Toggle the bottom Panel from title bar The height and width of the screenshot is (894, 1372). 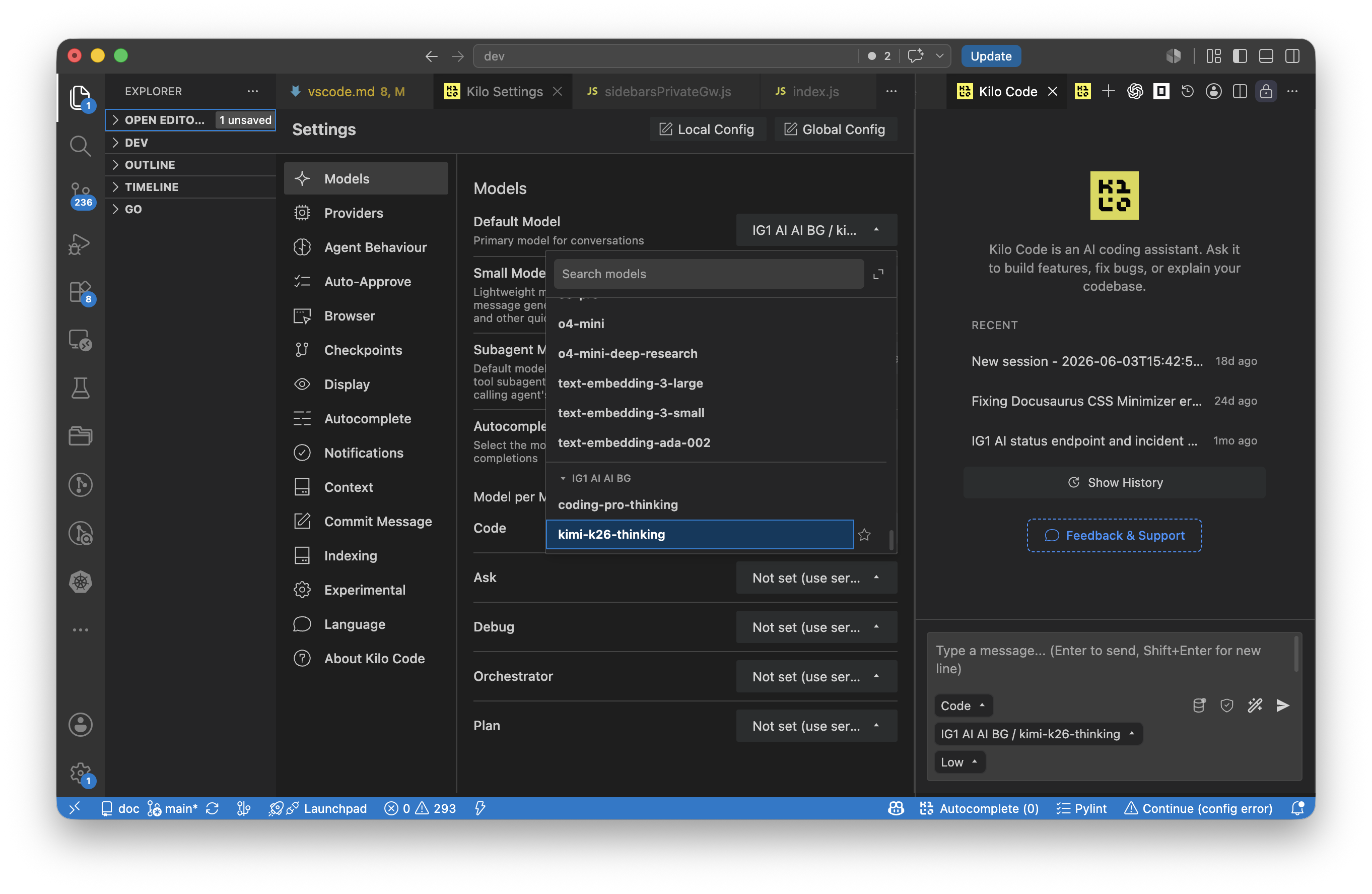click(1266, 56)
